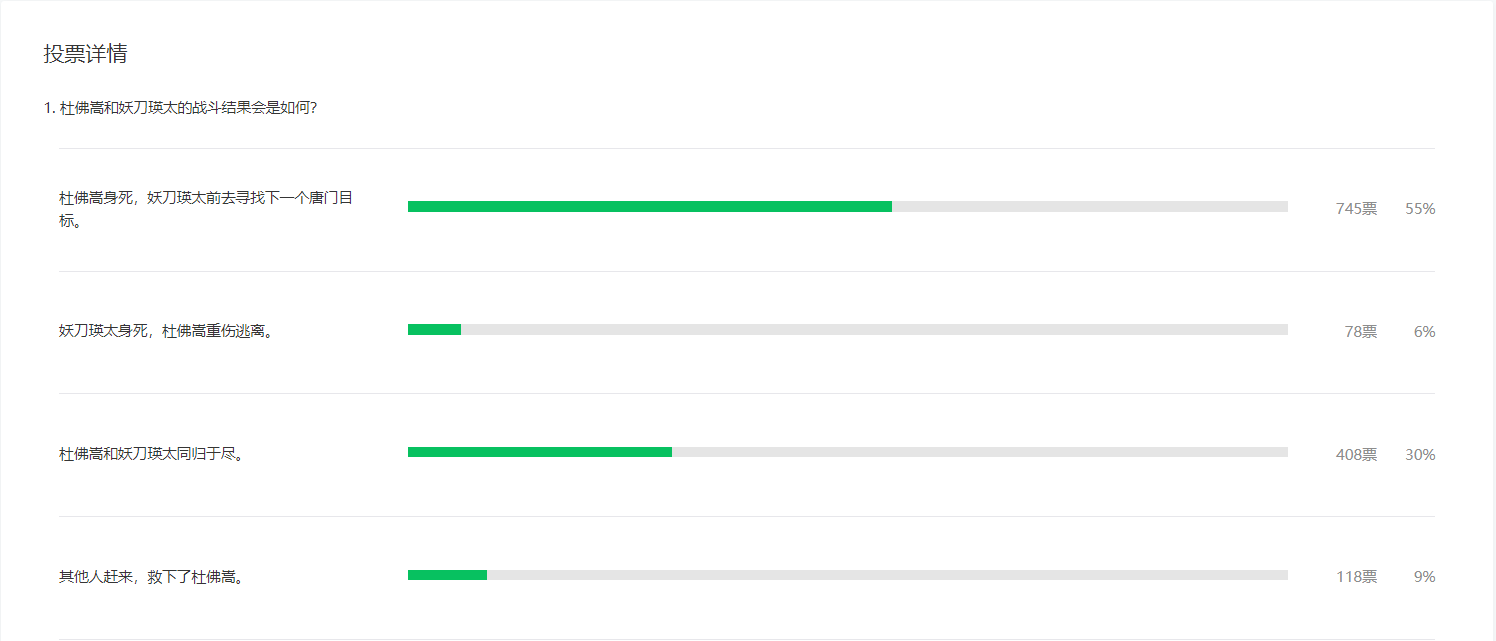This screenshot has width=1496, height=641.
Task: Click gray unfilled part of 同归于尽 bar
Action: tap(980, 452)
